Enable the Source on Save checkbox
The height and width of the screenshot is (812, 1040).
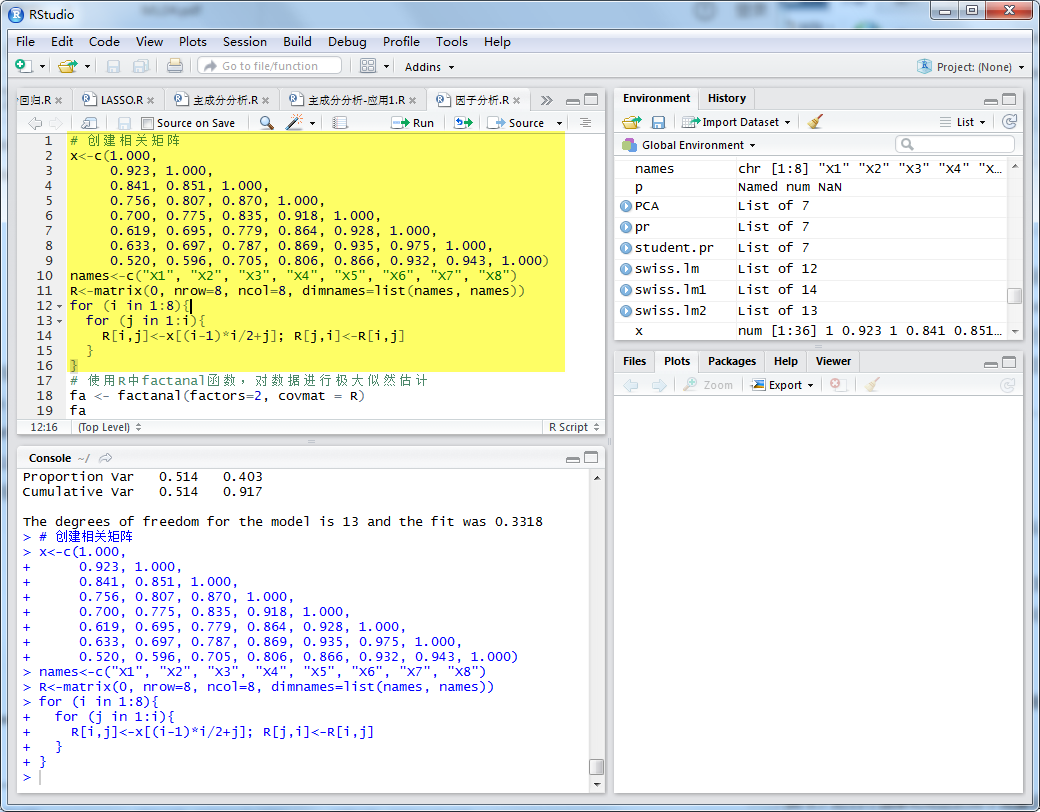[x=148, y=123]
